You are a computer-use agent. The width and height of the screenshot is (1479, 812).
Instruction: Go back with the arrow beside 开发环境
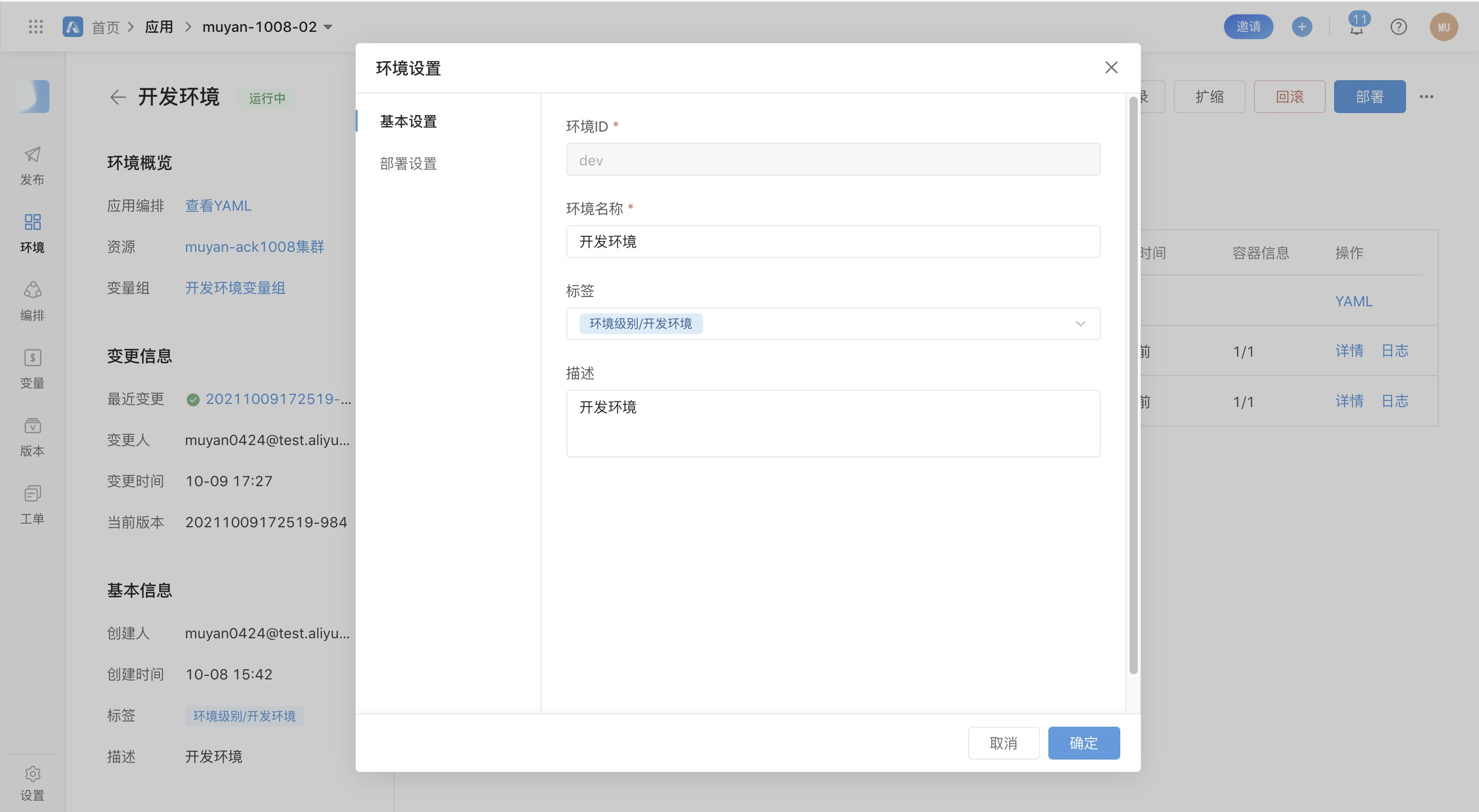117,97
